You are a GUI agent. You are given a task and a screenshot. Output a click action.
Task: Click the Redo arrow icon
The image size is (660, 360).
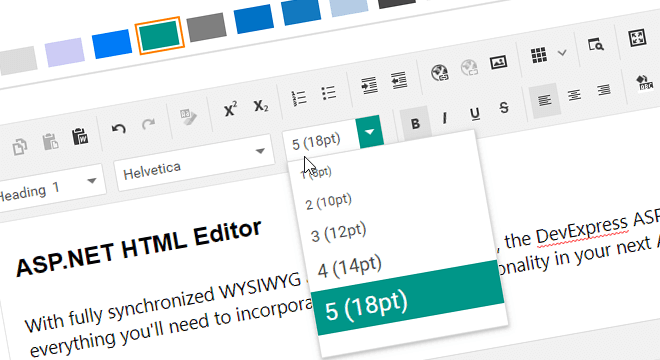(148, 124)
